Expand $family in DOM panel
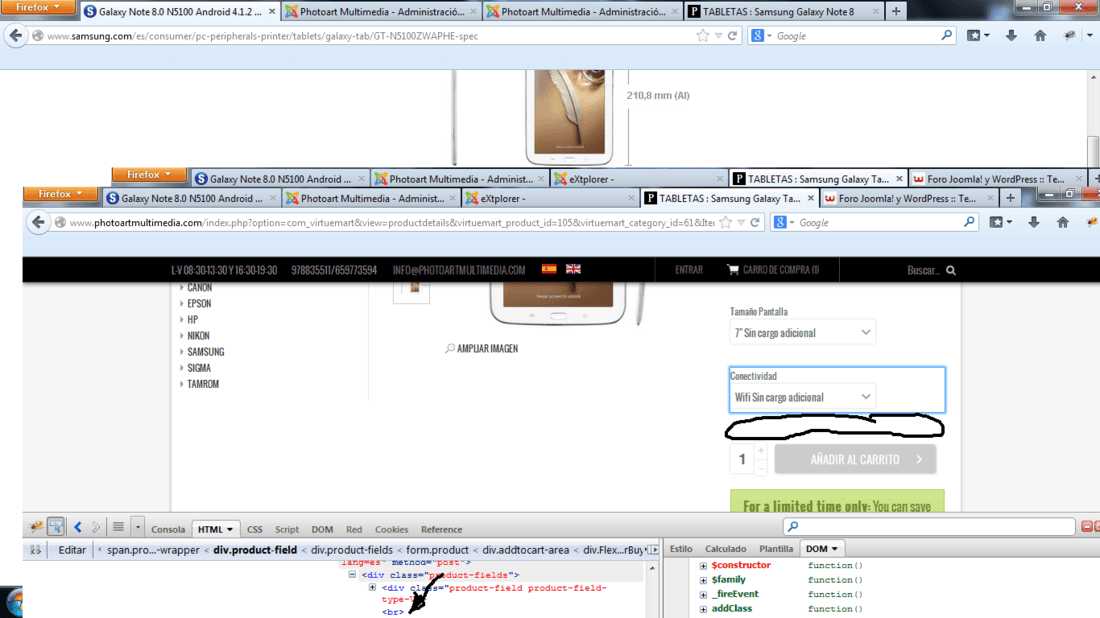This screenshot has height=618, width=1100. tap(703, 580)
